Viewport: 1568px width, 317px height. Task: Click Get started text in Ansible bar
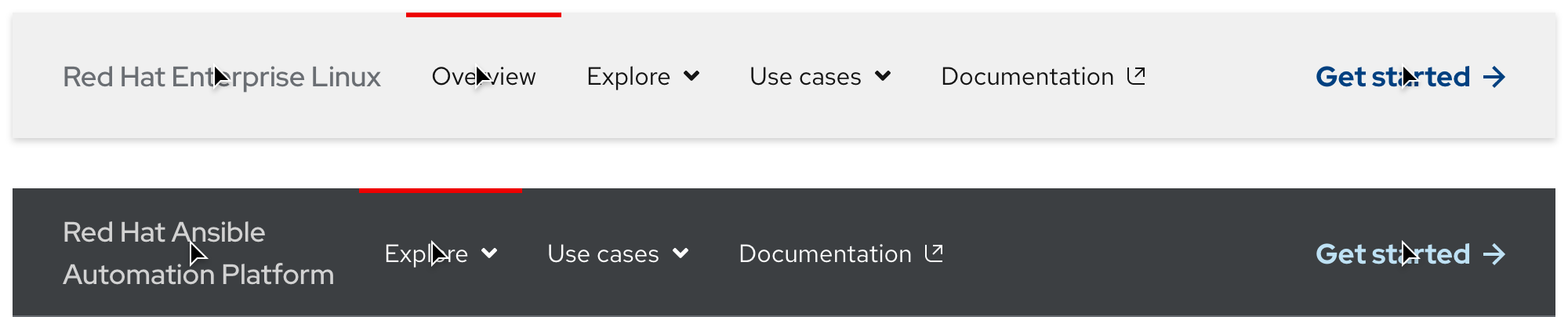(1392, 254)
